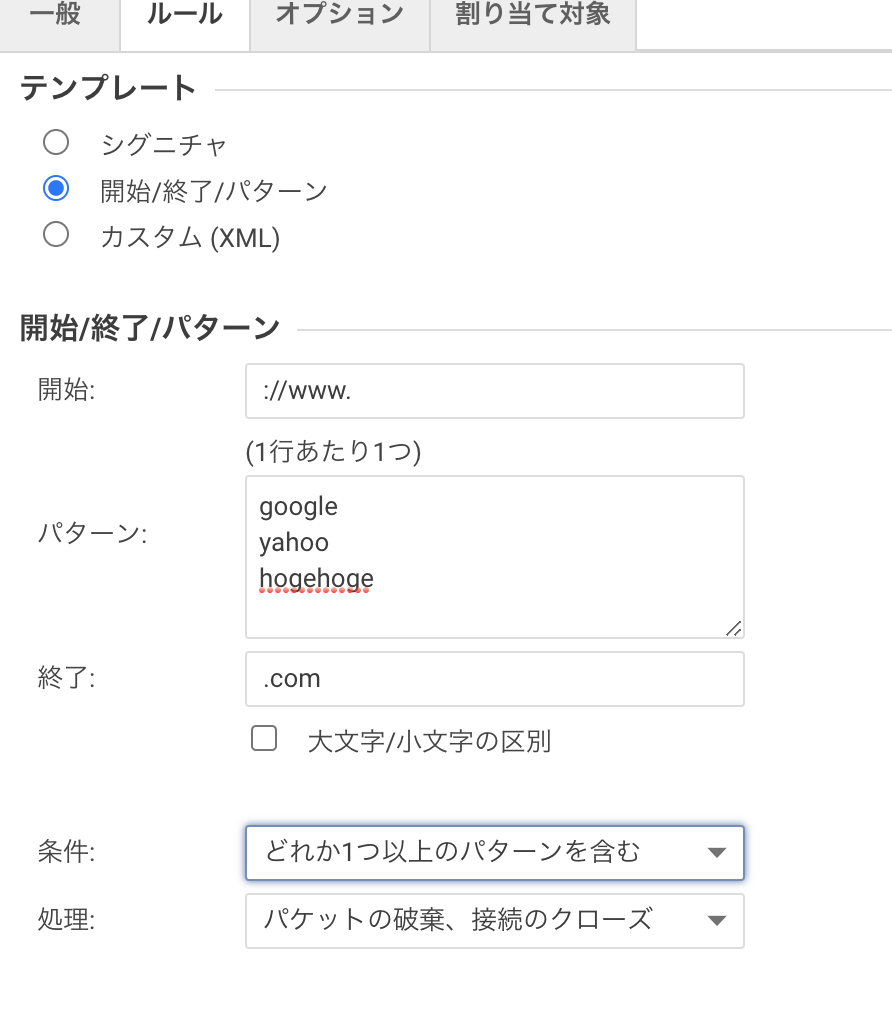Image resolution: width=892 pixels, height=1009 pixels.
Task: Click inside the 終了 input containing .com
Action: point(495,678)
